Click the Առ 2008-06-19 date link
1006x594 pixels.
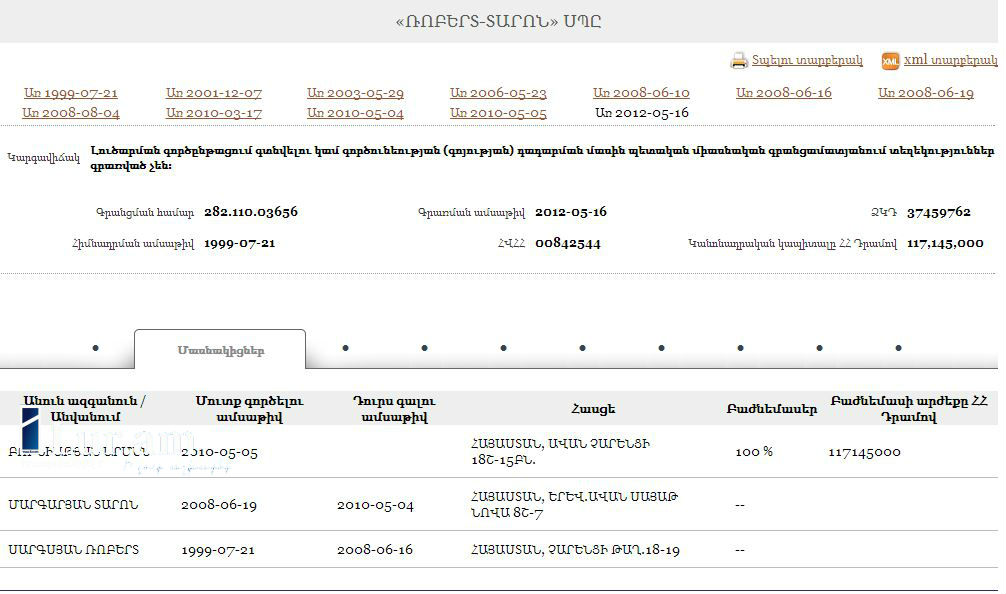point(926,93)
